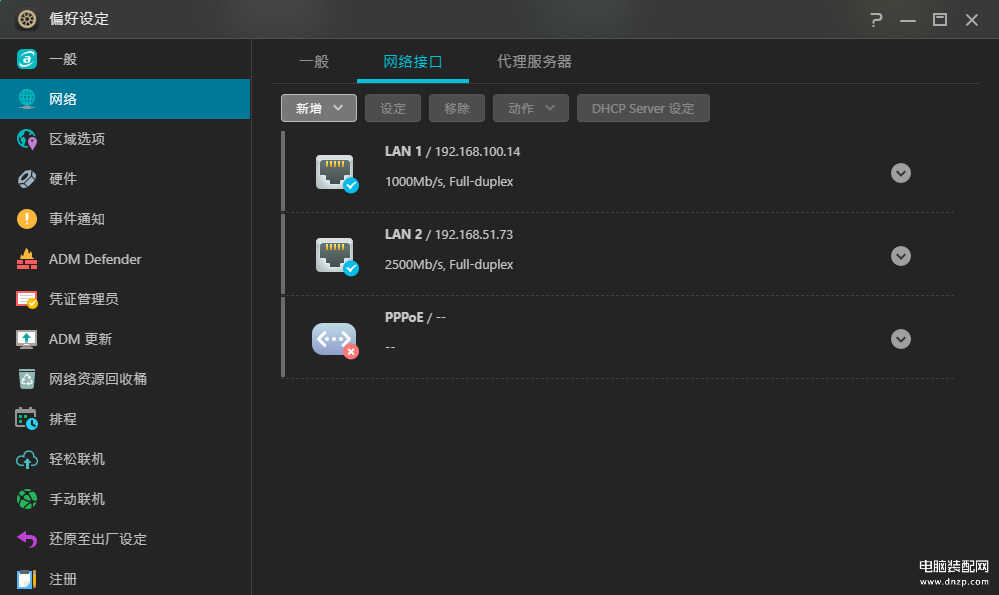Image resolution: width=999 pixels, height=595 pixels.
Task: Select LAN 2 / 192.168.51.73 title
Action: point(449,234)
